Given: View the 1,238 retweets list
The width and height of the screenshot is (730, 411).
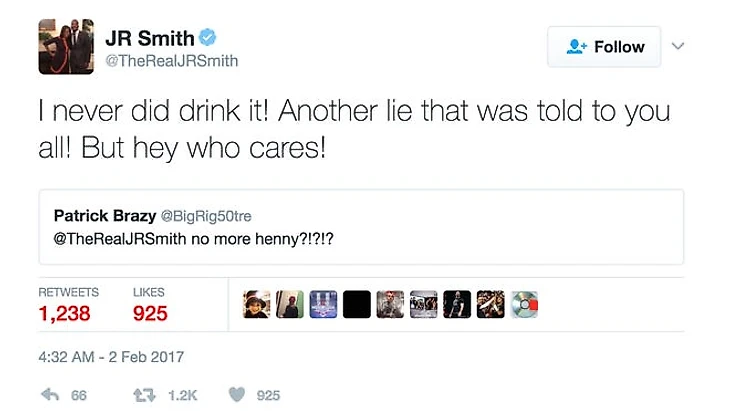Looking at the screenshot, I should [65, 313].
